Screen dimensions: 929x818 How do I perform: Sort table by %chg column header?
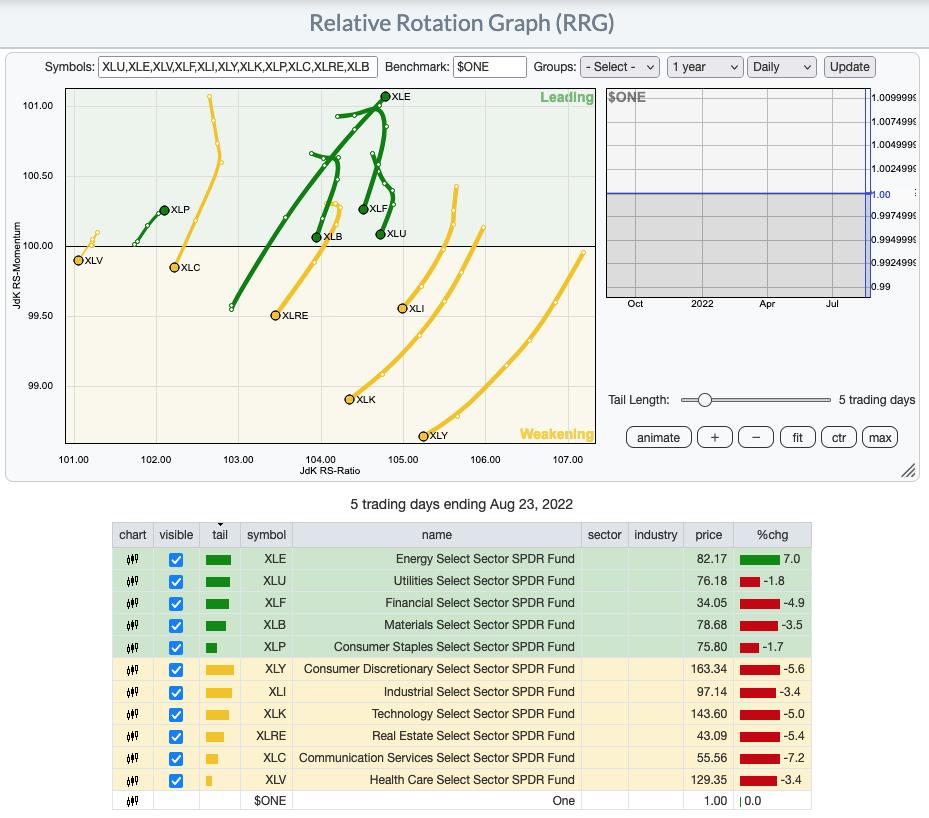(x=773, y=535)
